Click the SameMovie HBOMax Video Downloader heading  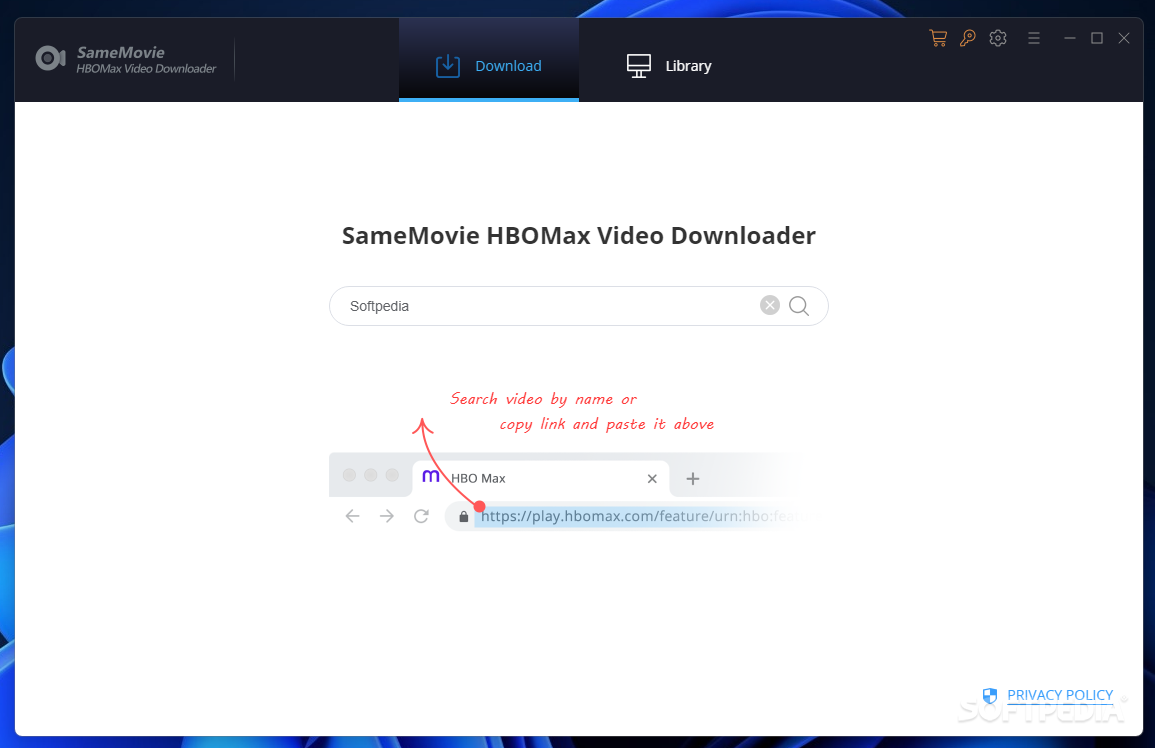578,235
